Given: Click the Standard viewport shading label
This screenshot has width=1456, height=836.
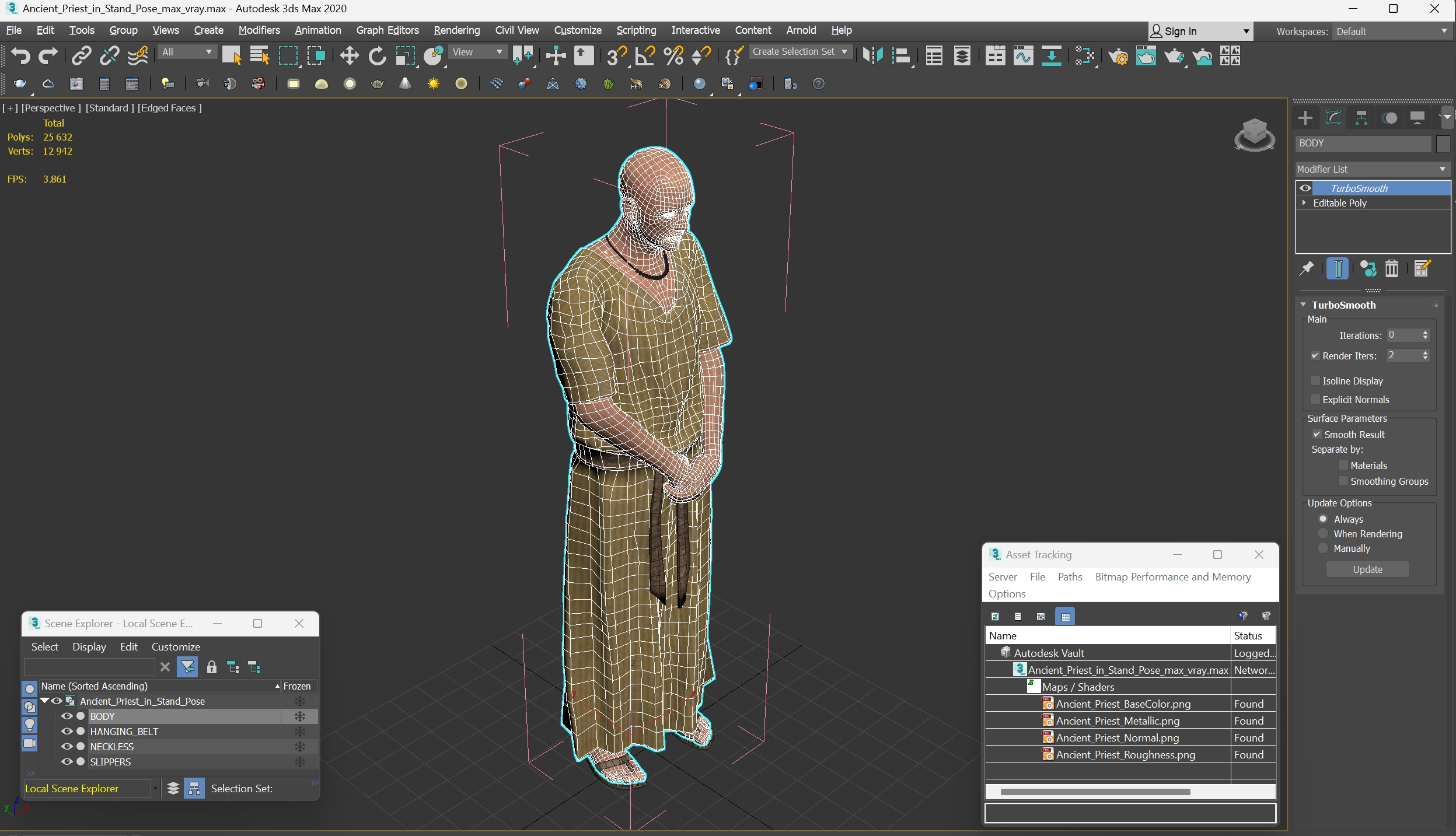Looking at the screenshot, I should click(110, 108).
